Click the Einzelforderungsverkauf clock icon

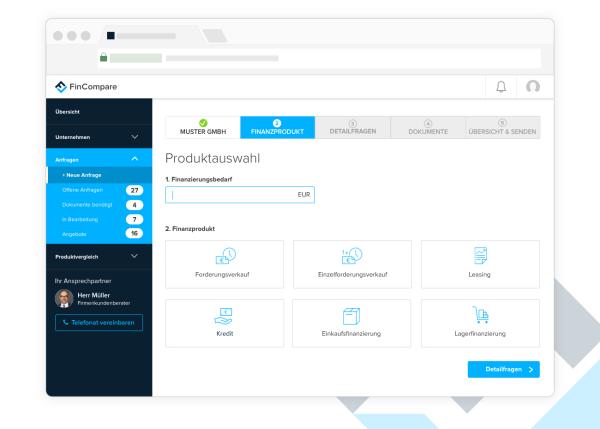(x=352, y=256)
